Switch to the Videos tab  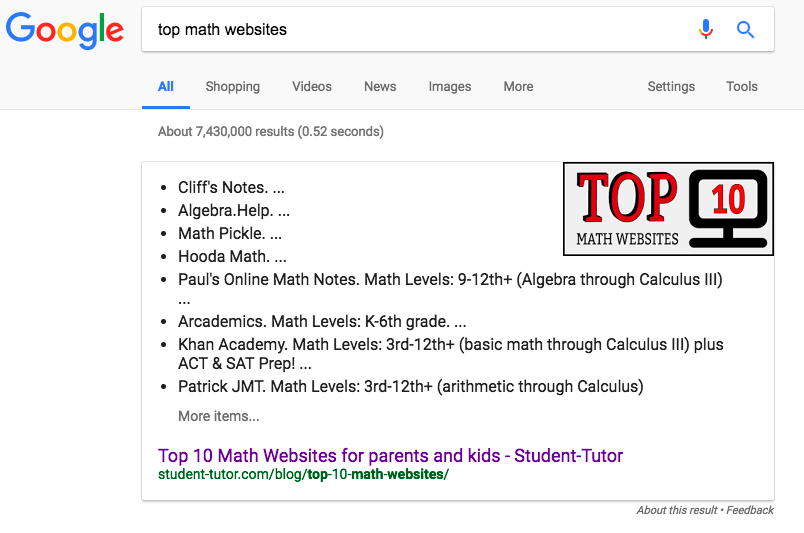[x=312, y=87]
